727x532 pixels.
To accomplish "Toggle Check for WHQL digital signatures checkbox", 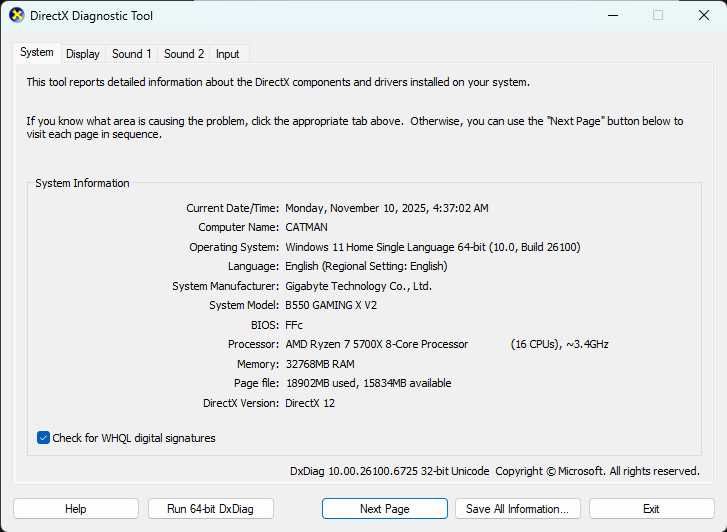I will [x=43, y=438].
